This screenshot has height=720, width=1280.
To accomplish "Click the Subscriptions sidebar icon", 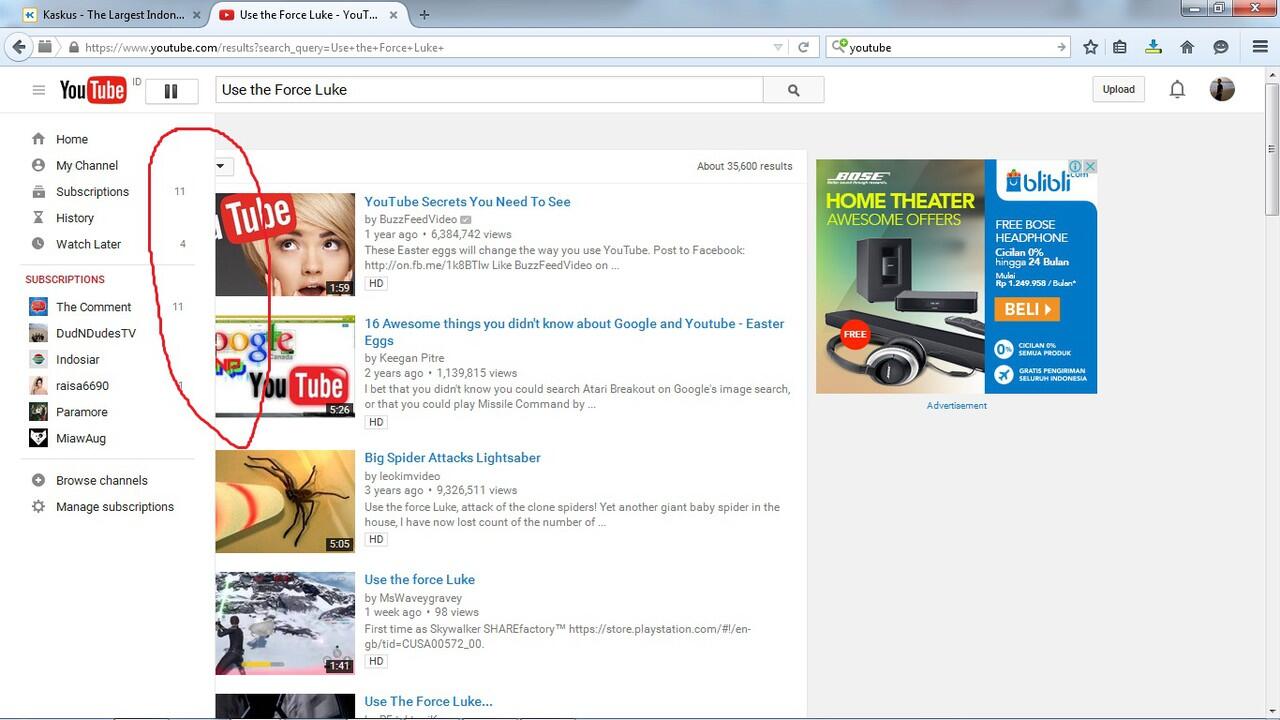I will pyautogui.click(x=38, y=191).
